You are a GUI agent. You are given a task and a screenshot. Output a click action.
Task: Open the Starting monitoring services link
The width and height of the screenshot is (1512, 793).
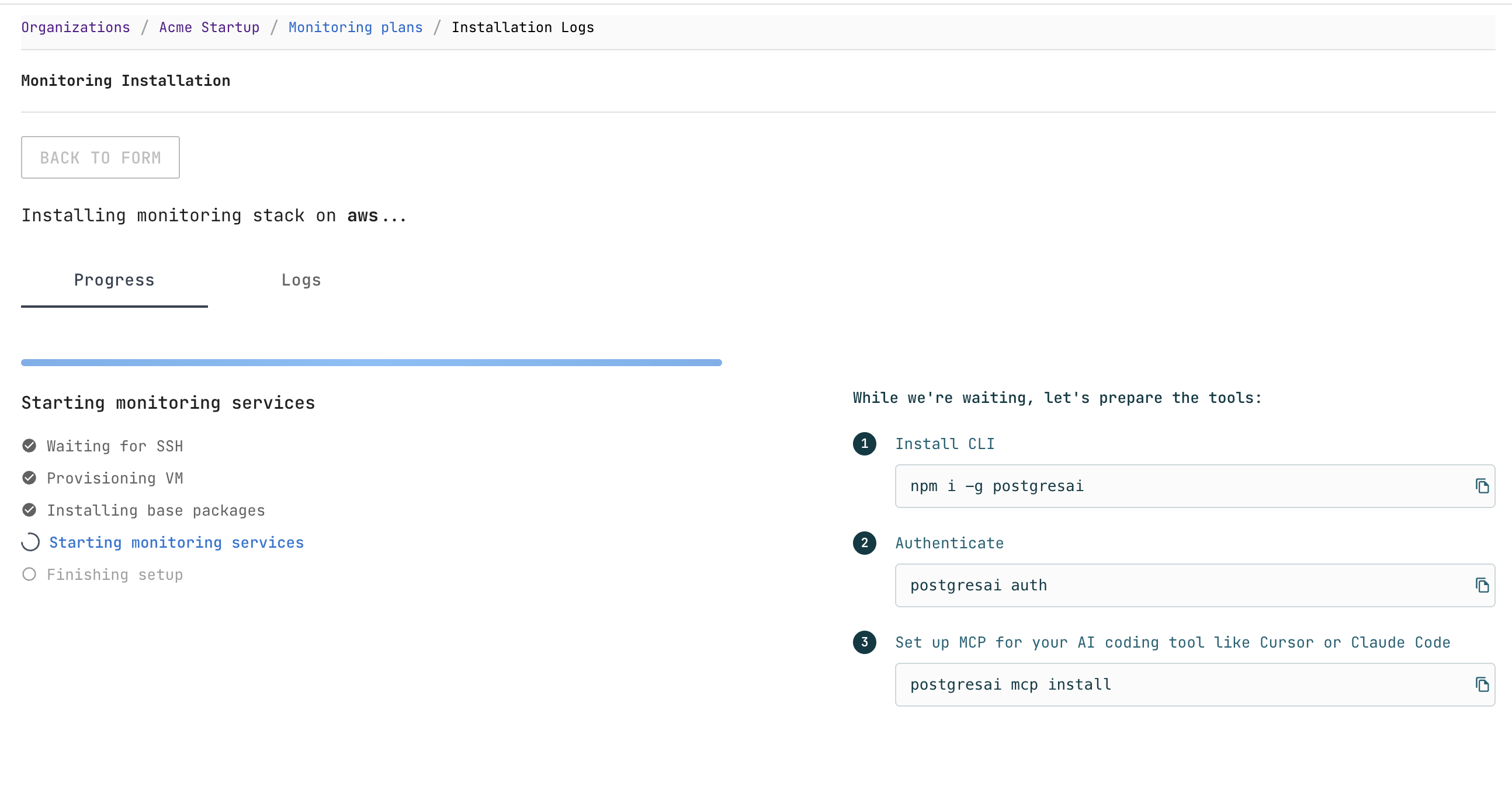[x=176, y=542]
